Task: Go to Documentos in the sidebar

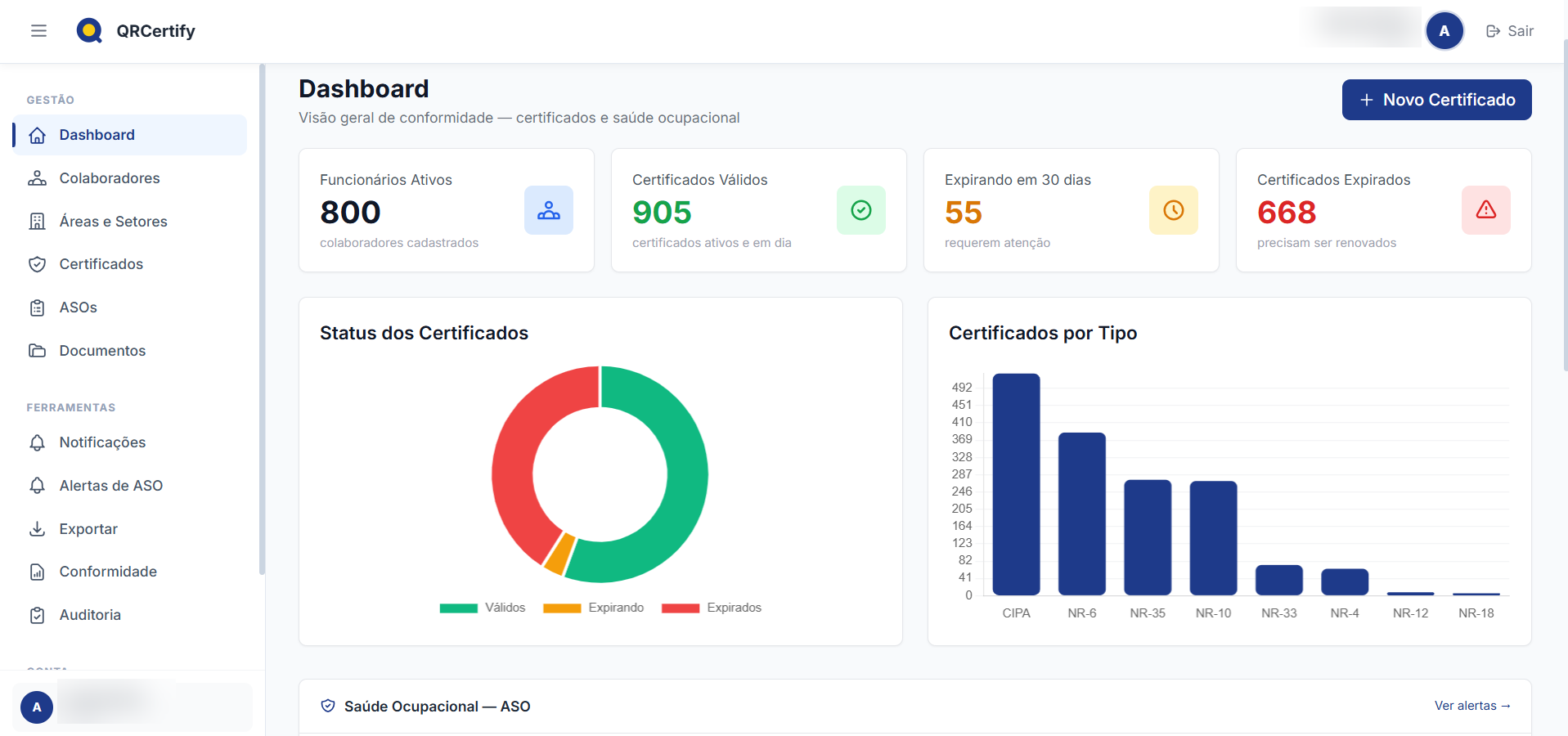Action: coord(129,351)
